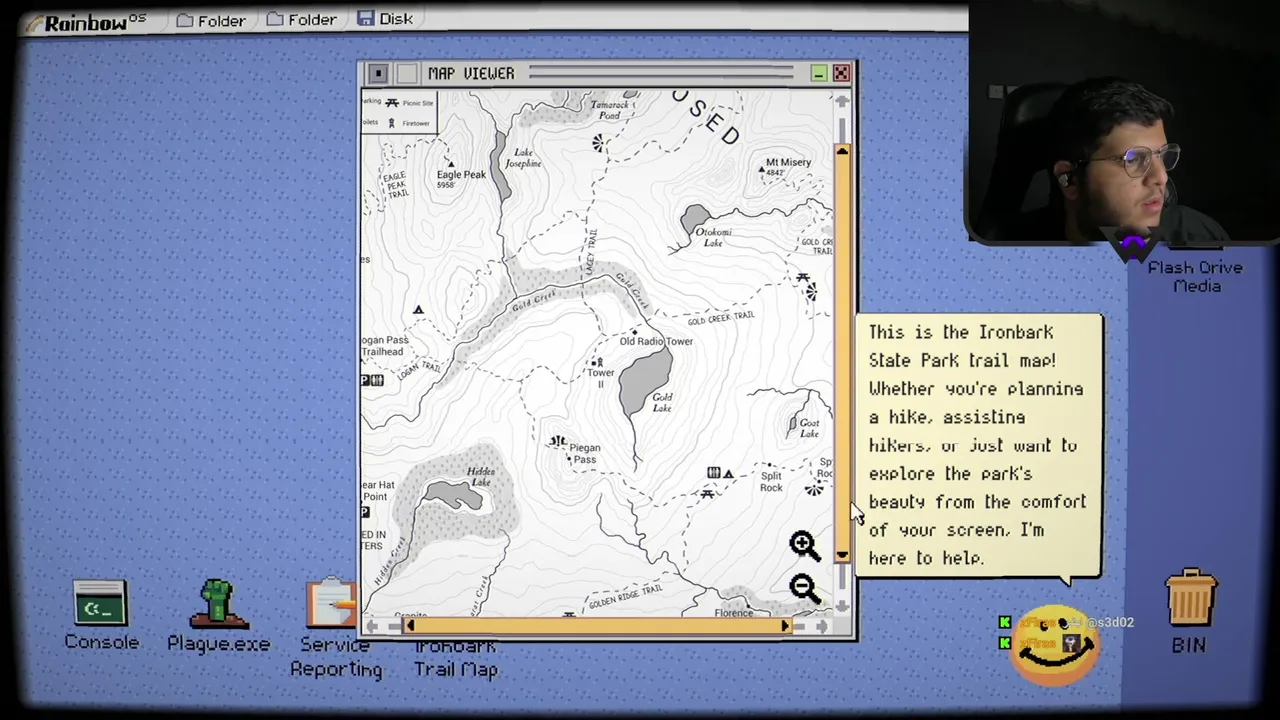
Task: Click the Ironbark Trail Map desktop label
Action: pyautogui.click(x=456, y=658)
